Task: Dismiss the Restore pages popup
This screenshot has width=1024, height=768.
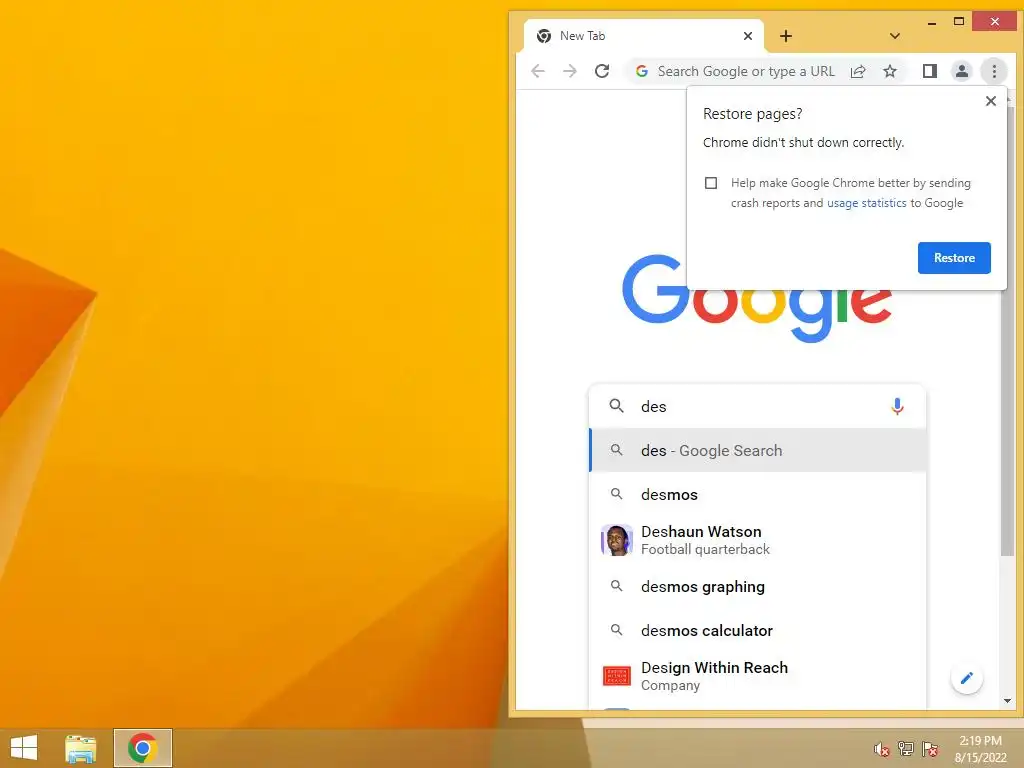Action: coord(991,101)
